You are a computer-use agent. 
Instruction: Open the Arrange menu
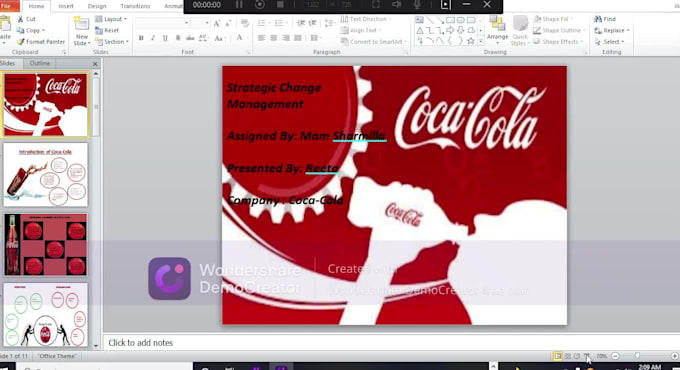(x=497, y=29)
